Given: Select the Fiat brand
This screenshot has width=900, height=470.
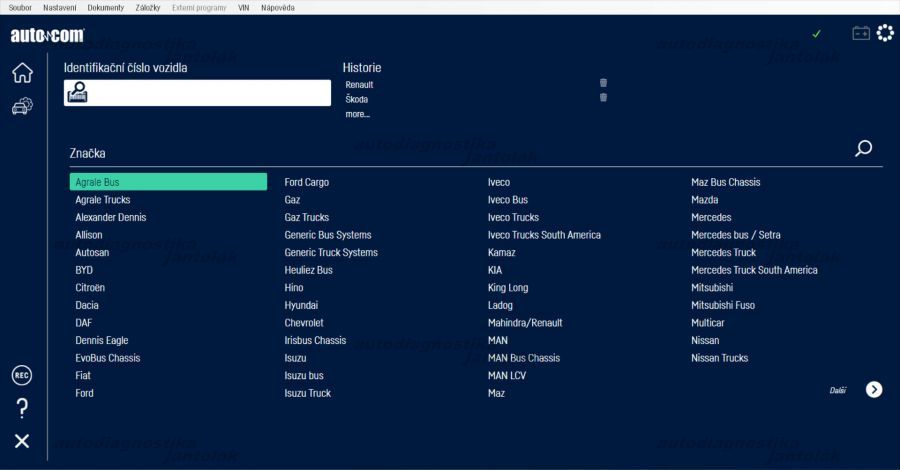Looking at the screenshot, I should point(83,375).
